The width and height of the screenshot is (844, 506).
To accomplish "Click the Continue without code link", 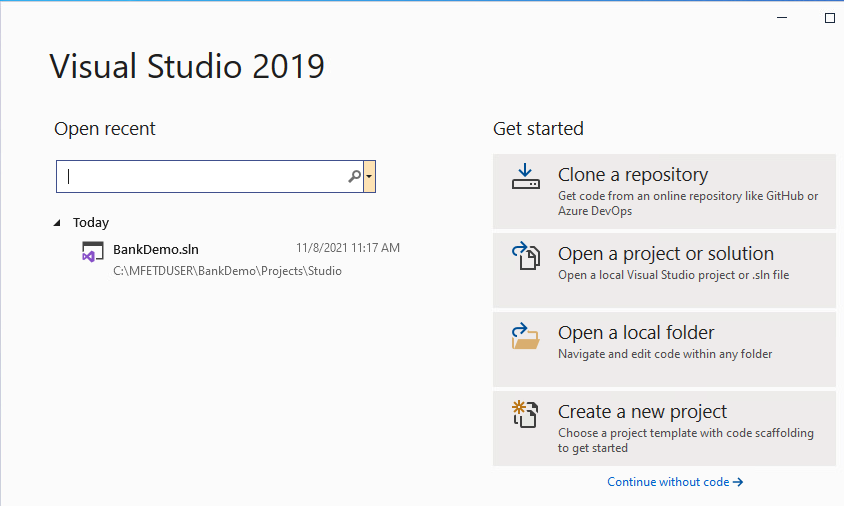I will [x=668, y=482].
